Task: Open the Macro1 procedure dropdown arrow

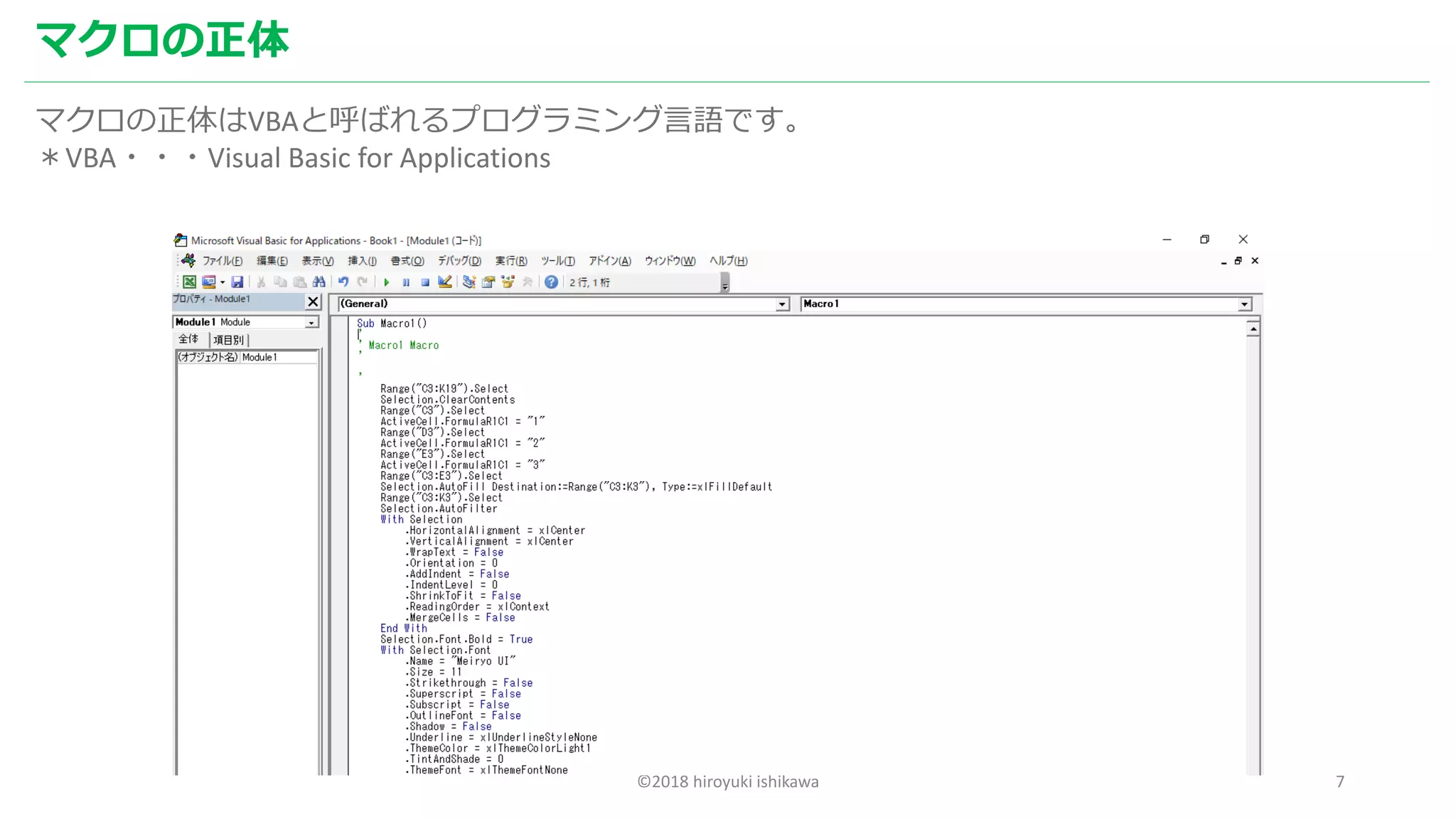Action: coord(1244,304)
